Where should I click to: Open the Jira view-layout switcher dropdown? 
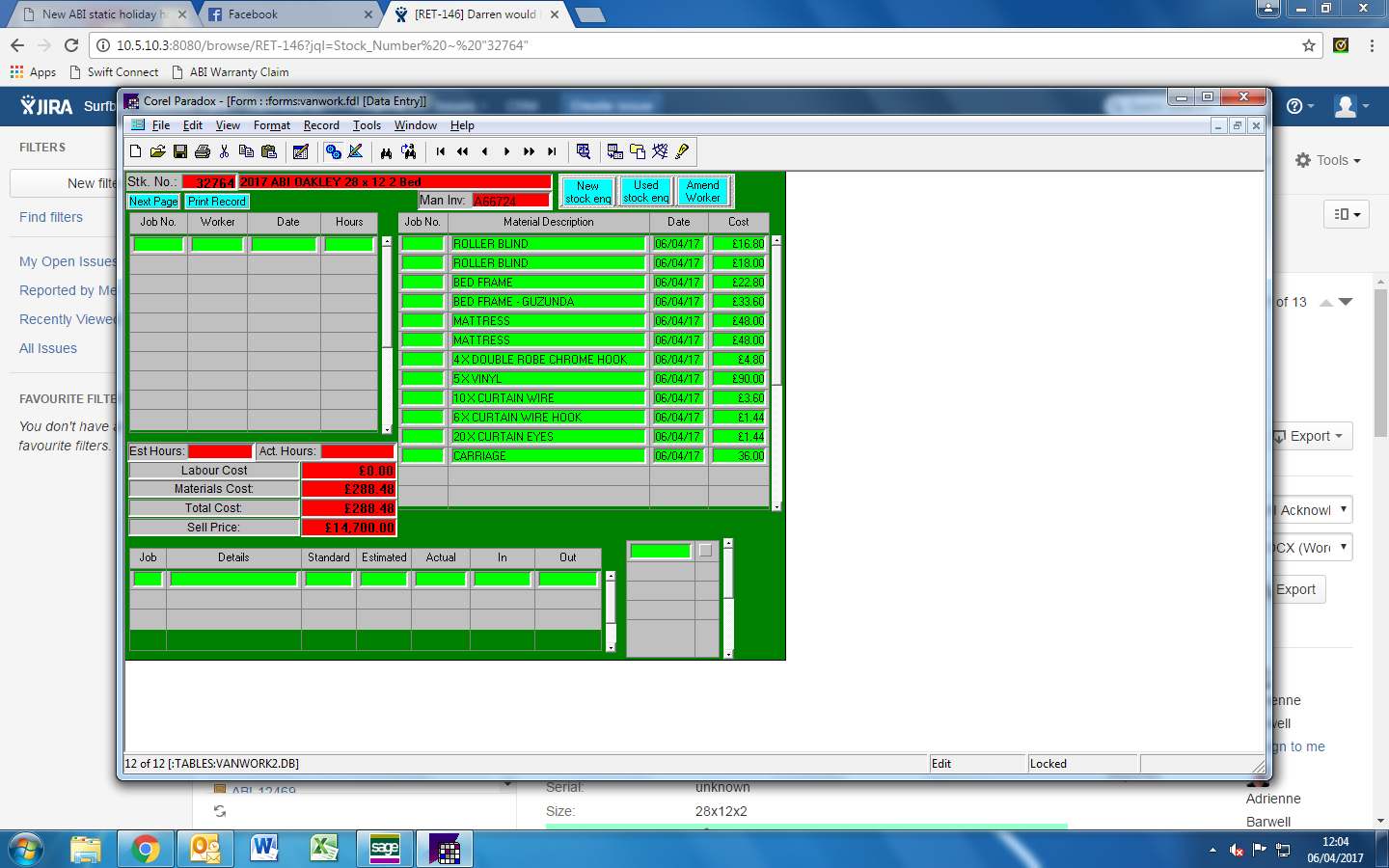tap(1348, 214)
